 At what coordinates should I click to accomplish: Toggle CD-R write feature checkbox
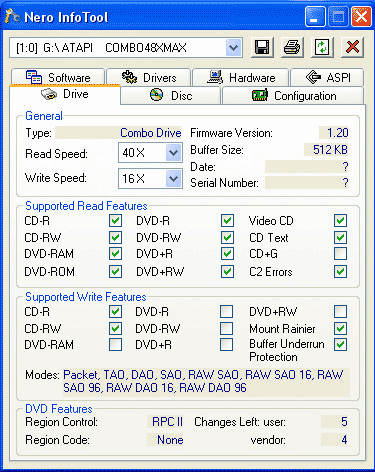(x=115, y=312)
